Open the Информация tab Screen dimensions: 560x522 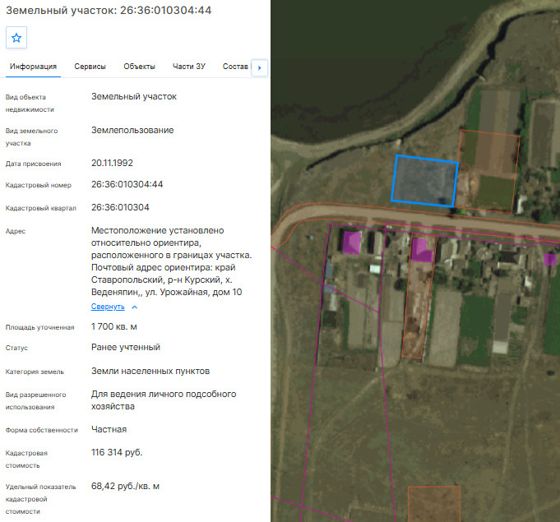click(33, 66)
